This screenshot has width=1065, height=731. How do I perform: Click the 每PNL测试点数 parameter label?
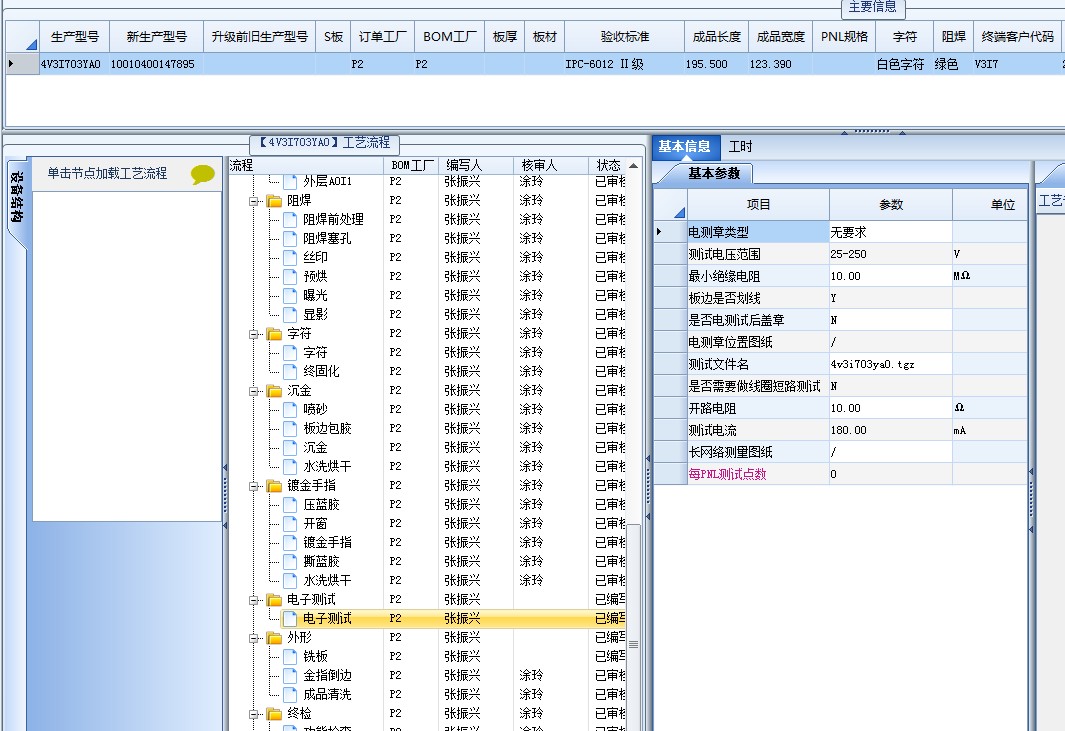pyautogui.click(x=727, y=474)
